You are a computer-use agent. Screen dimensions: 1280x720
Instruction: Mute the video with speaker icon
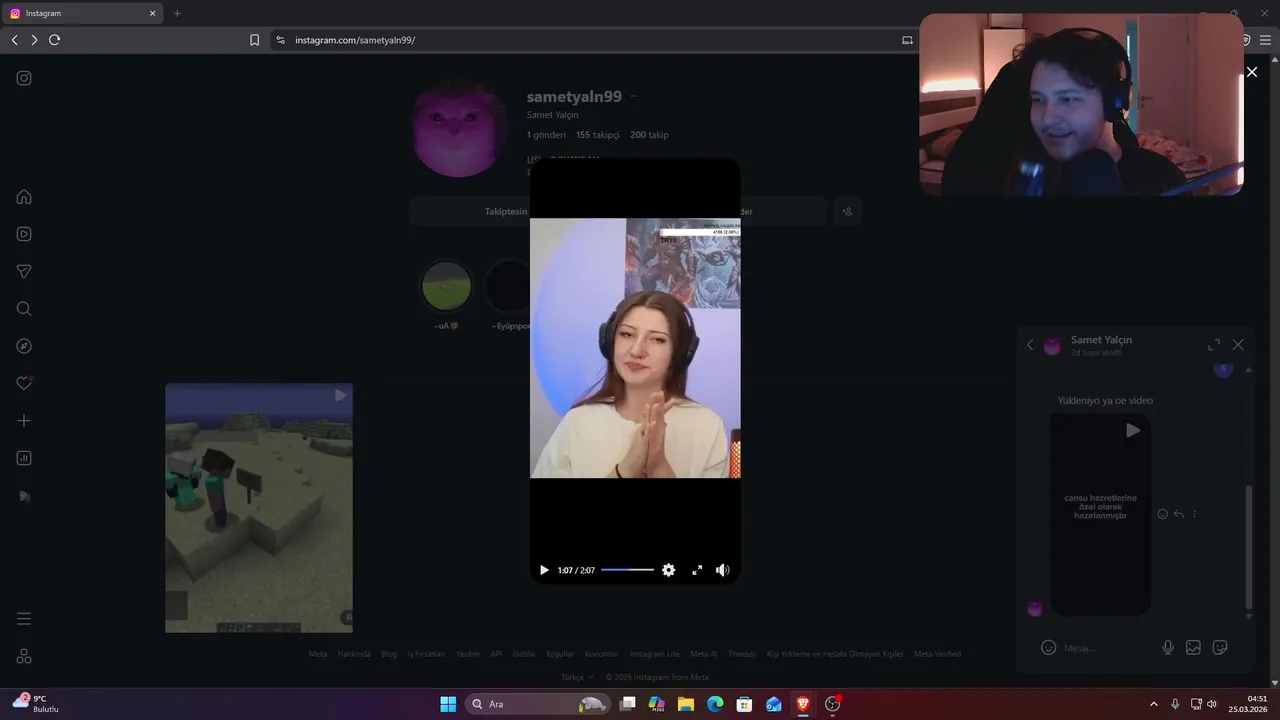[722, 570]
